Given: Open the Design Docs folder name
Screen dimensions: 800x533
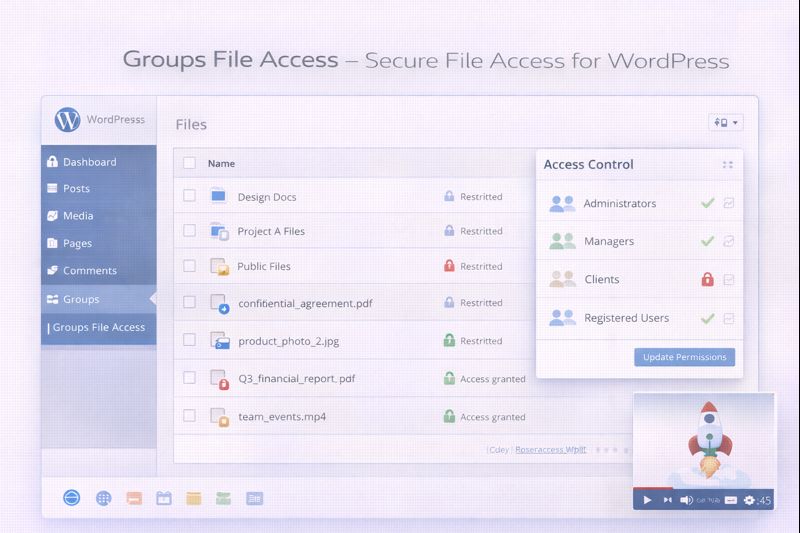Looking at the screenshot, I should click(x=267, y=197).
